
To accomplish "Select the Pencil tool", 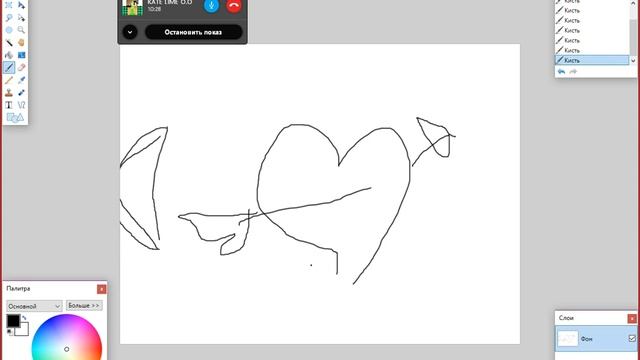I will click(9, 80).
